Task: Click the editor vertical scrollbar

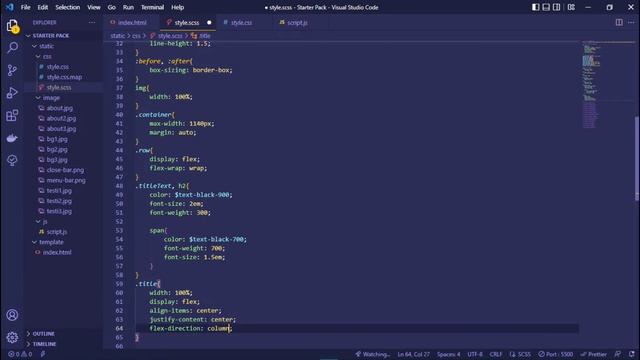Action: point(637,159)
